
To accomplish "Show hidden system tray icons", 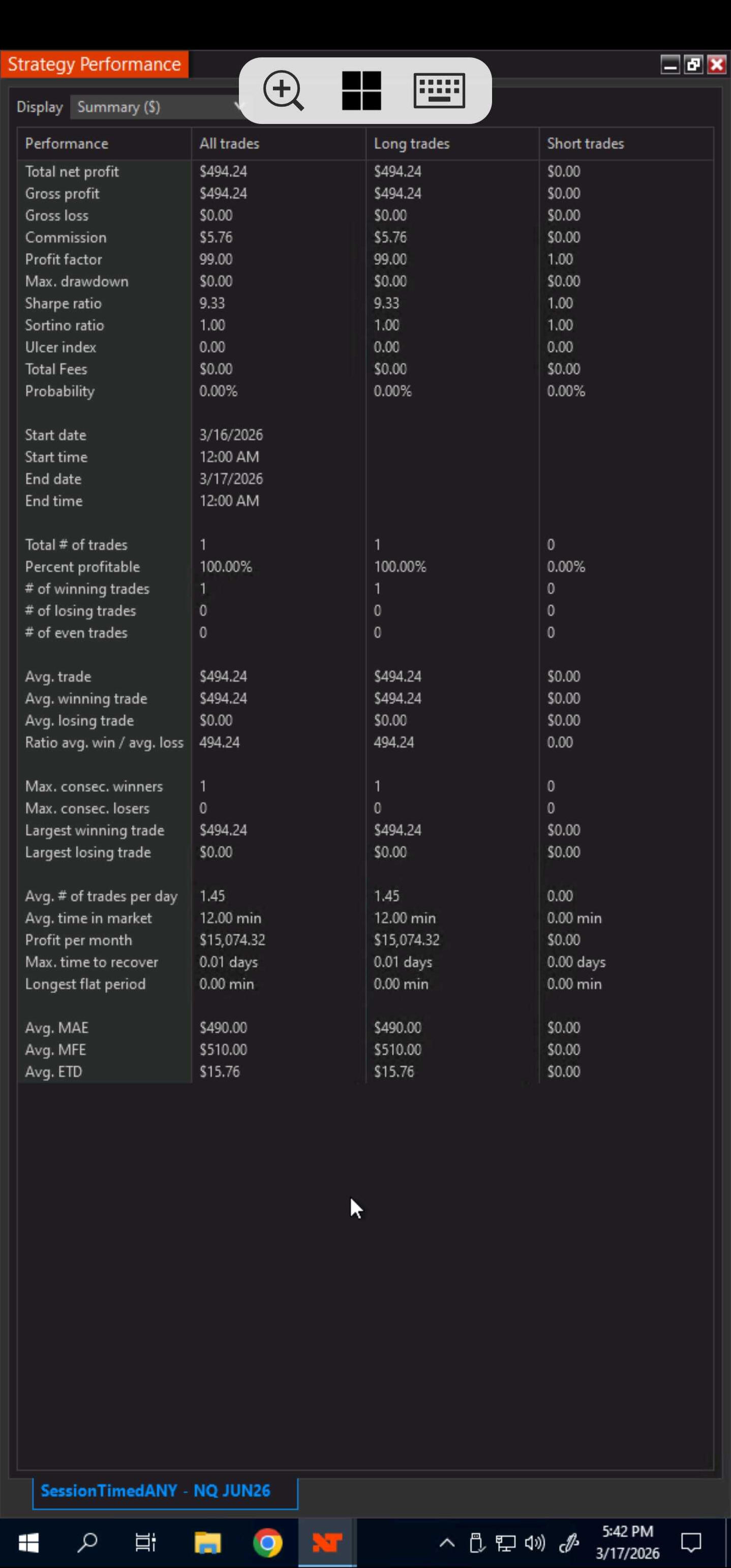I will click(447, 1543).
